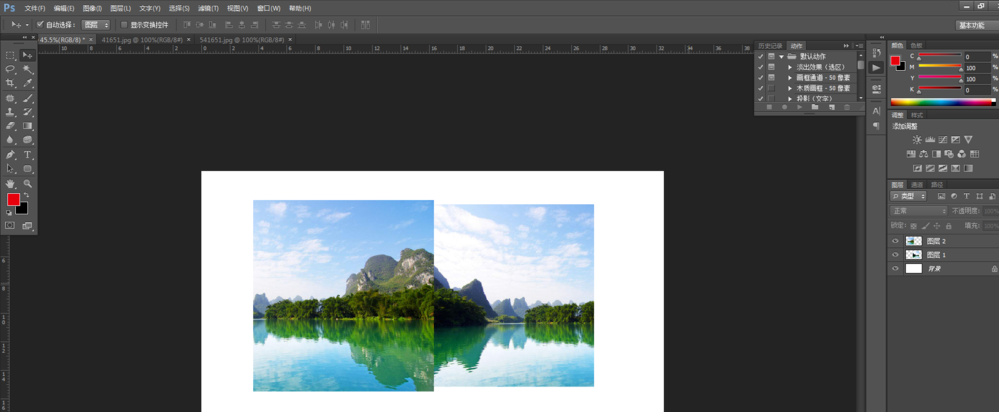This screenshot has width=999, height=412.
Task: Select the Horizontal Type tool
Action: coord(28,155)
